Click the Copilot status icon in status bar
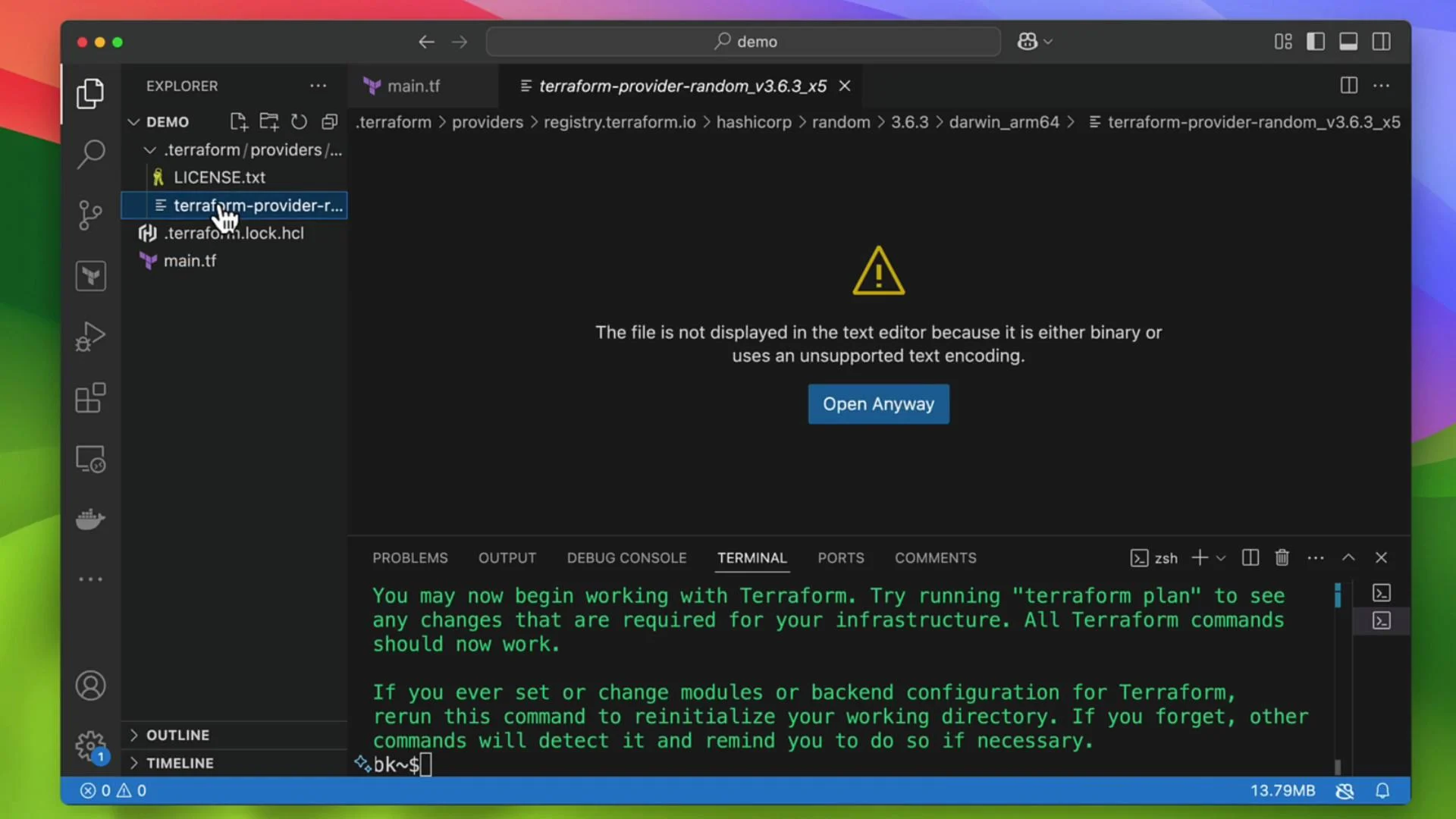The height and width of the screenshot is (819, 1456). coord(1345,791)
